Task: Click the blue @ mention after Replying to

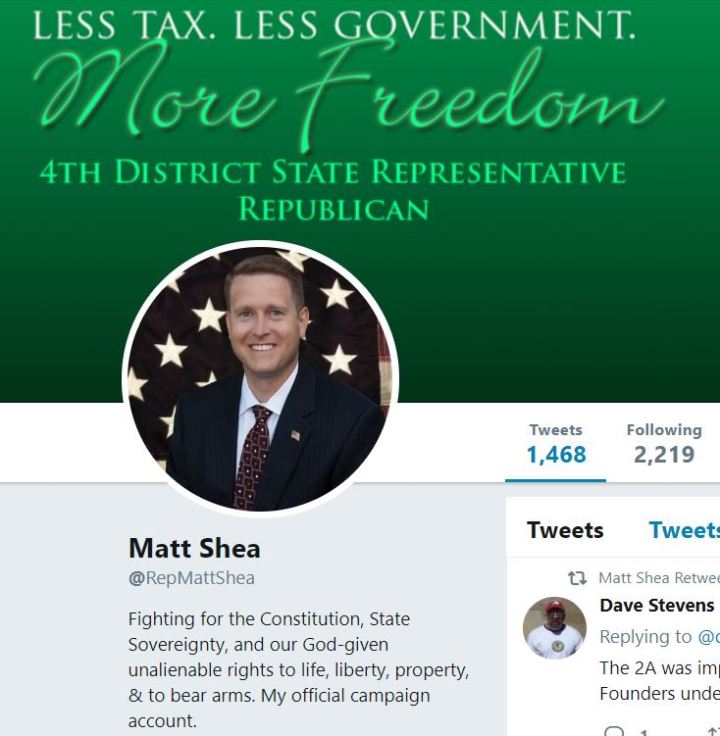Action: (x=709, y=637)
